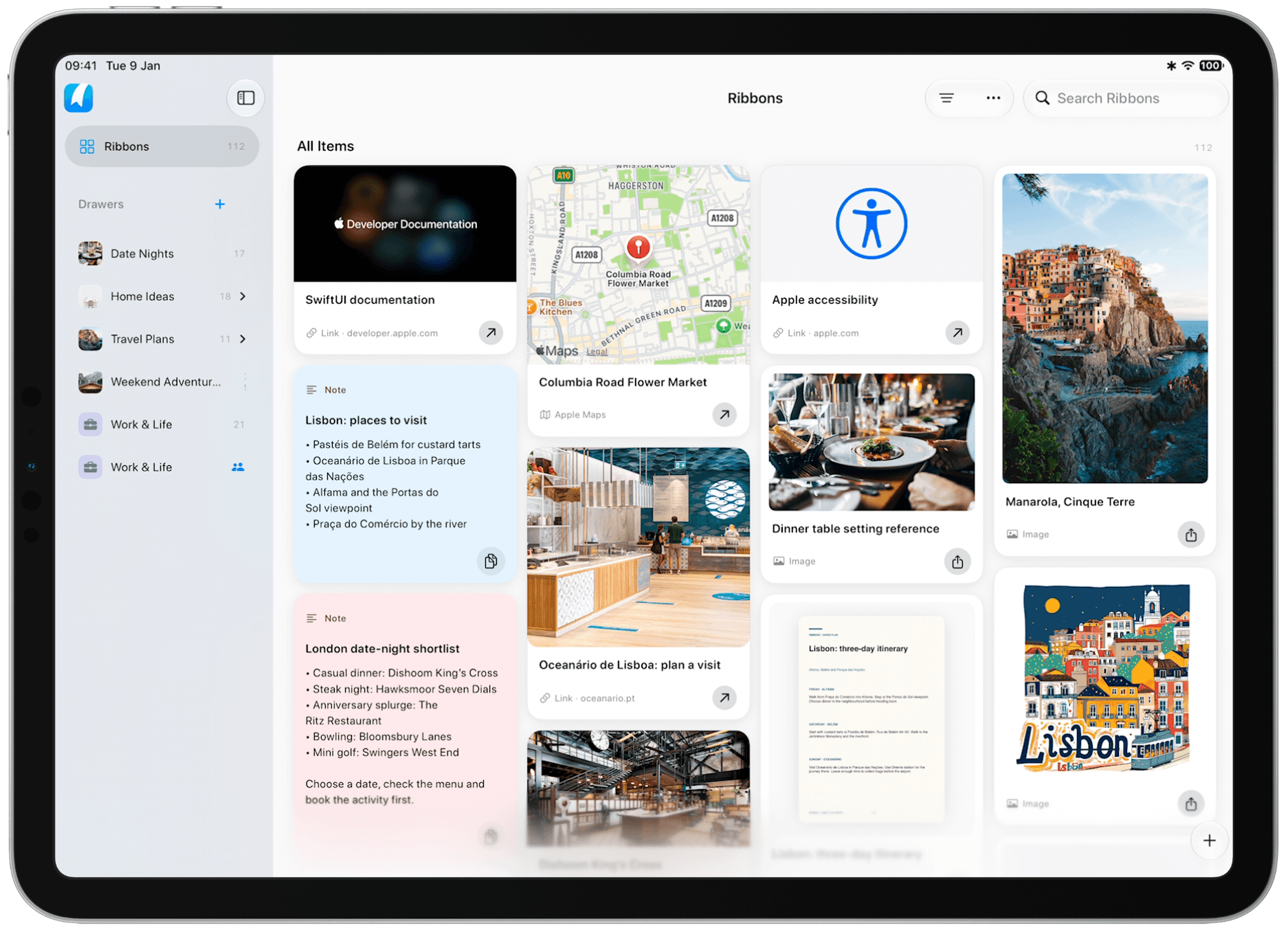This screenshot has width=1288, height=932.
Task: Open the Date Nights drawer
Action: click(x=162, y=254)
